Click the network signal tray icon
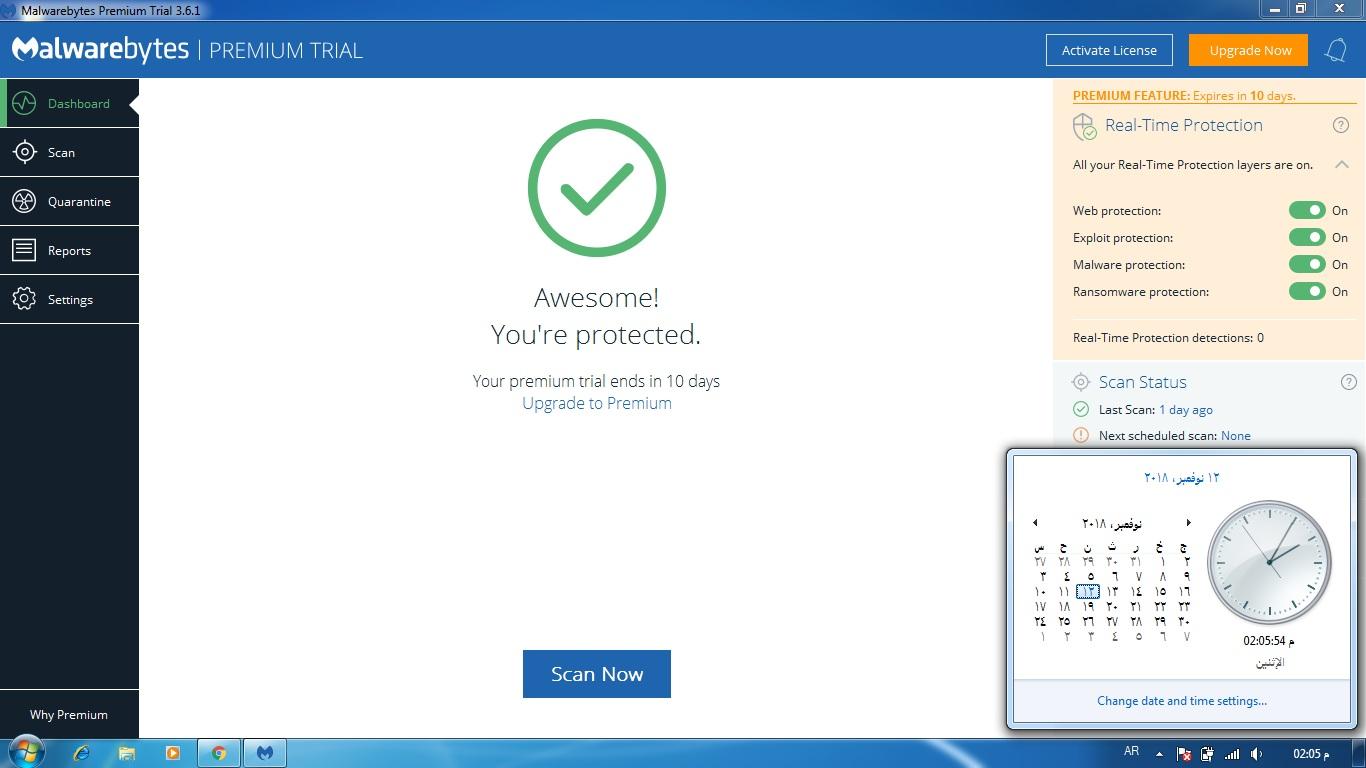The width and height of the screenshot is (1366, 768). point(1232,754)
